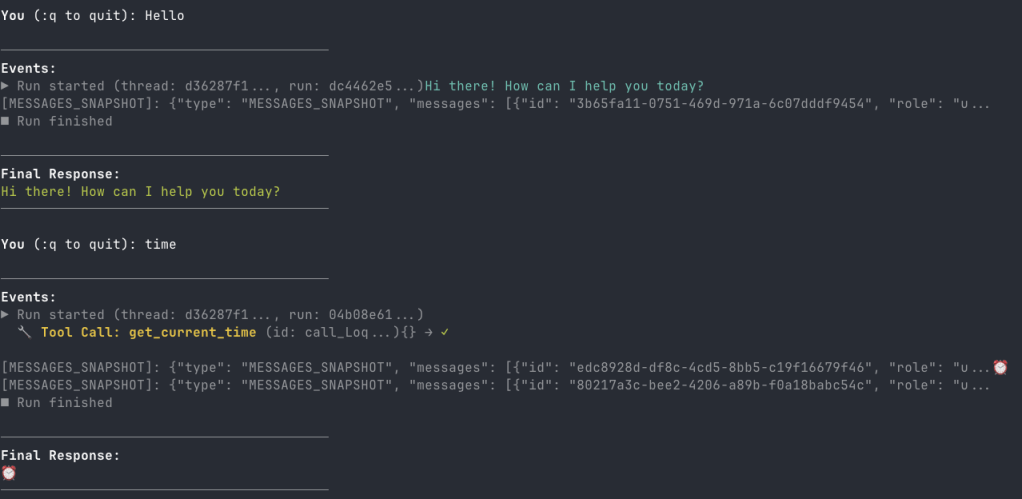Click the play triangle before run 04b08e61
The image size is (1022, 499).
pos(5,314)
